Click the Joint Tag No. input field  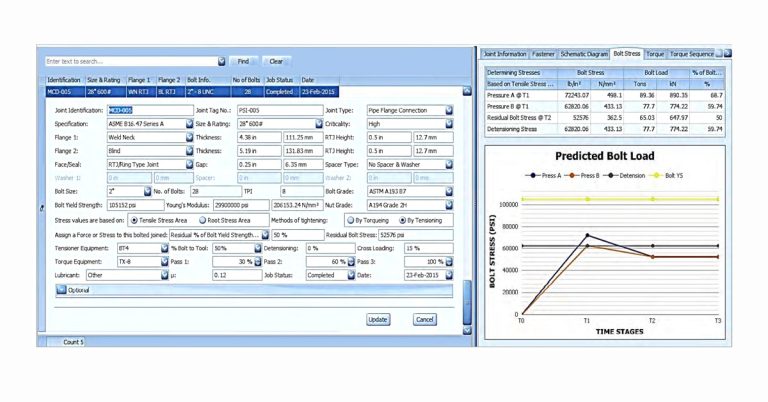coord(280,111)
